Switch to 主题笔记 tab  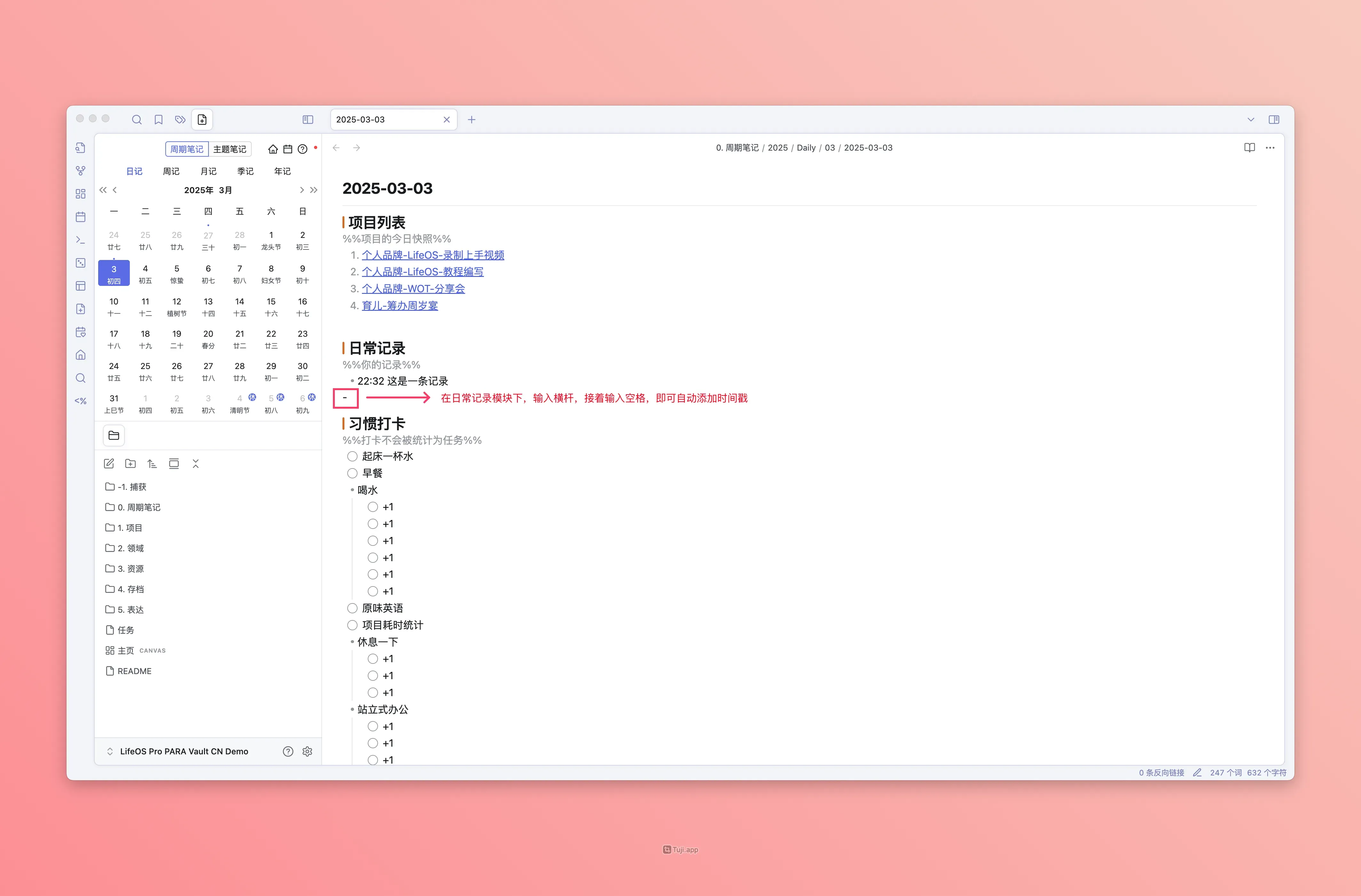coord(229,149)
